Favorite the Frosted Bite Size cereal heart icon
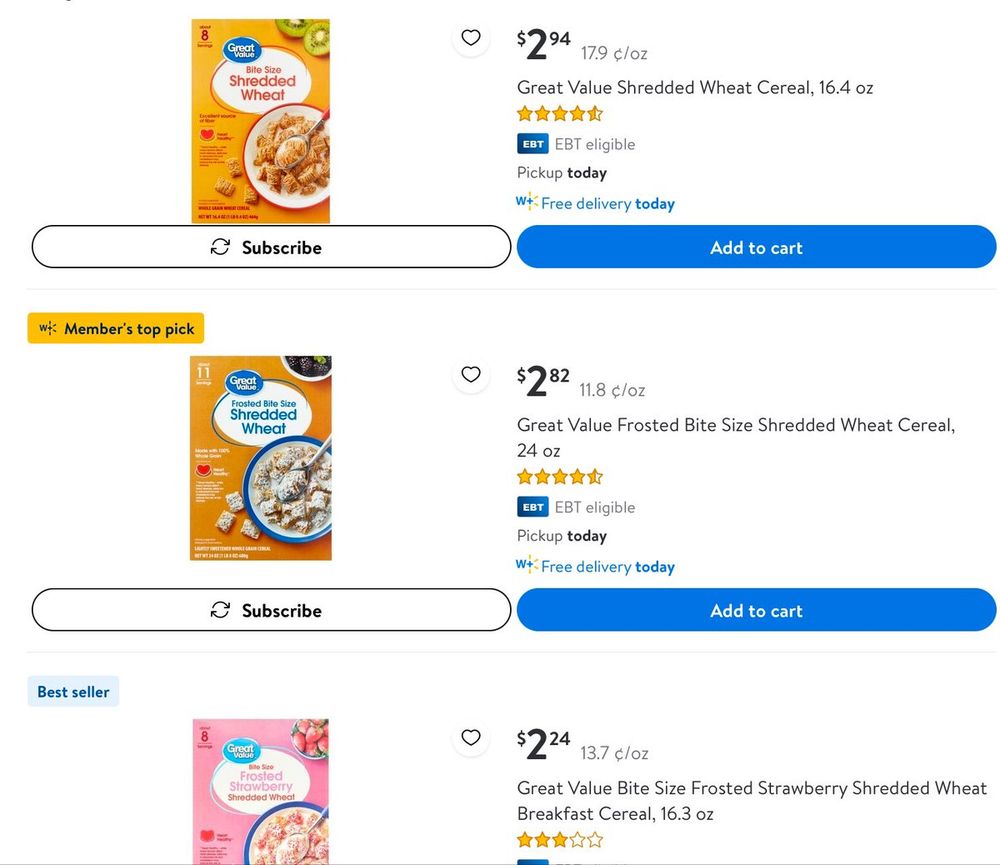The image size is (1000, 865). (471, 374)
